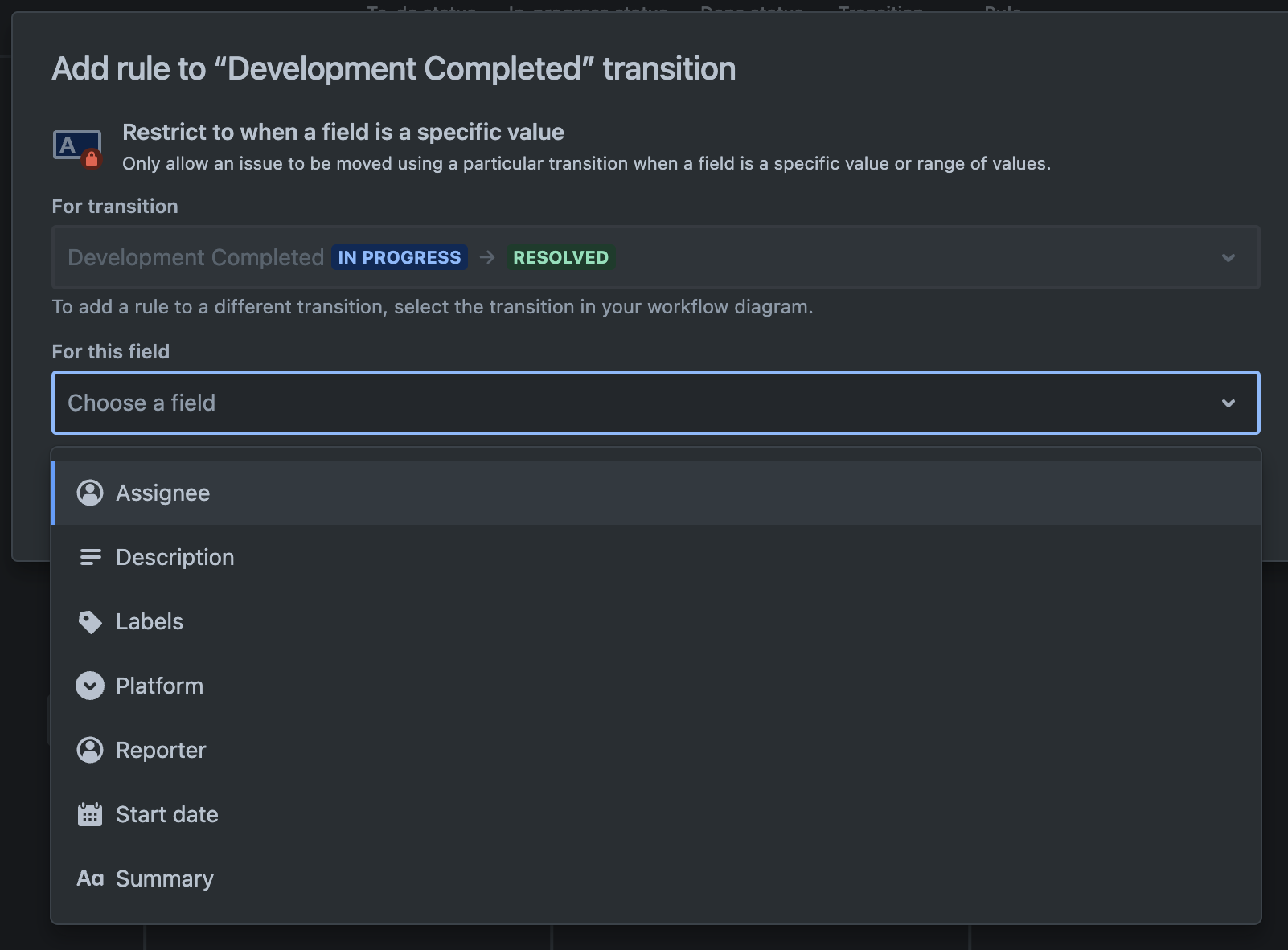Collapse field list using its chevron arrow
1288x950 pixels.
(1229, 403)
